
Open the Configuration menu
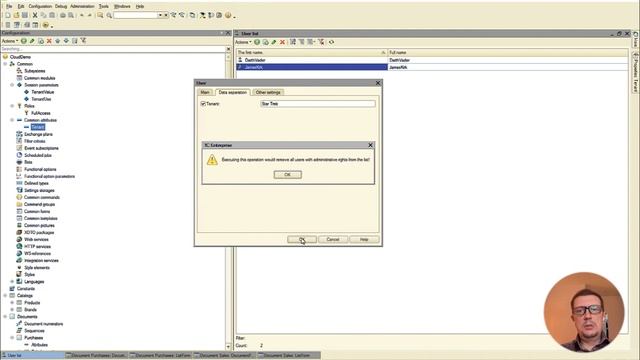(40, 6)
